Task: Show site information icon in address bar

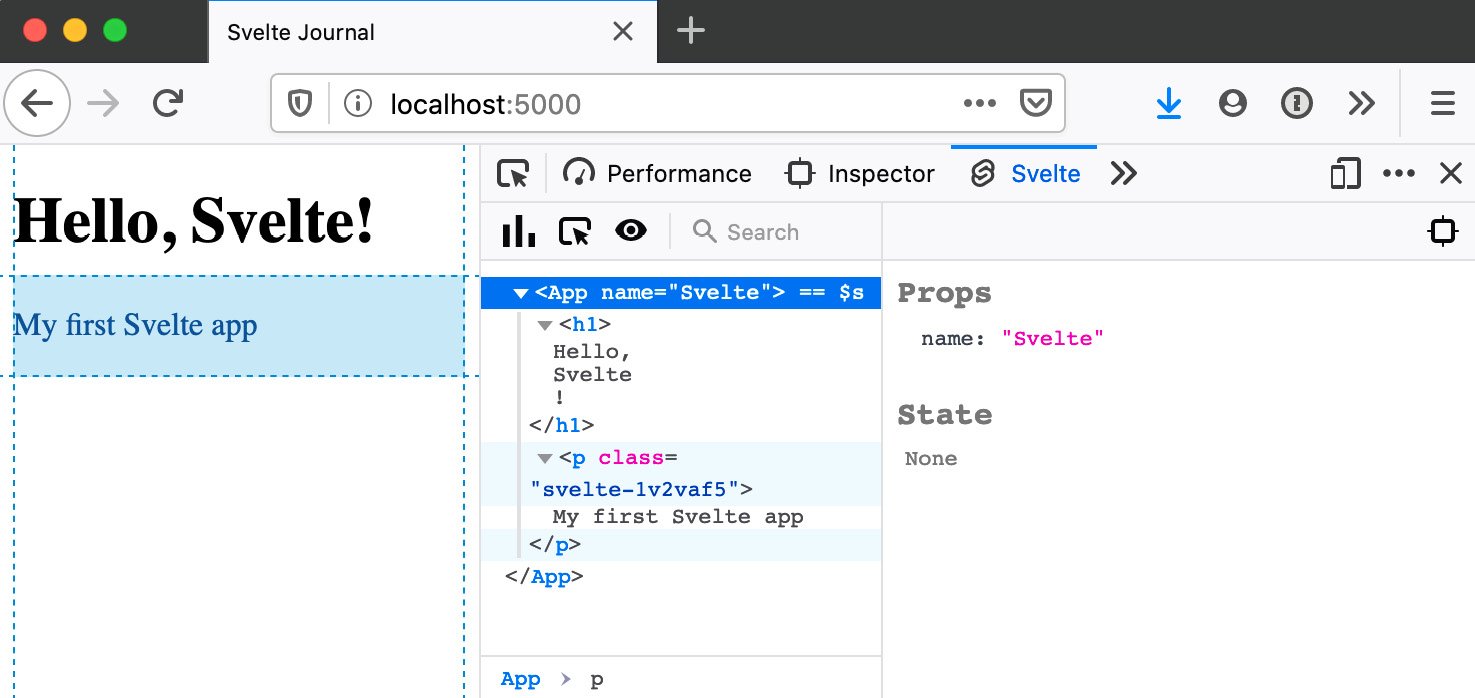Action: [x=356, y=103]
